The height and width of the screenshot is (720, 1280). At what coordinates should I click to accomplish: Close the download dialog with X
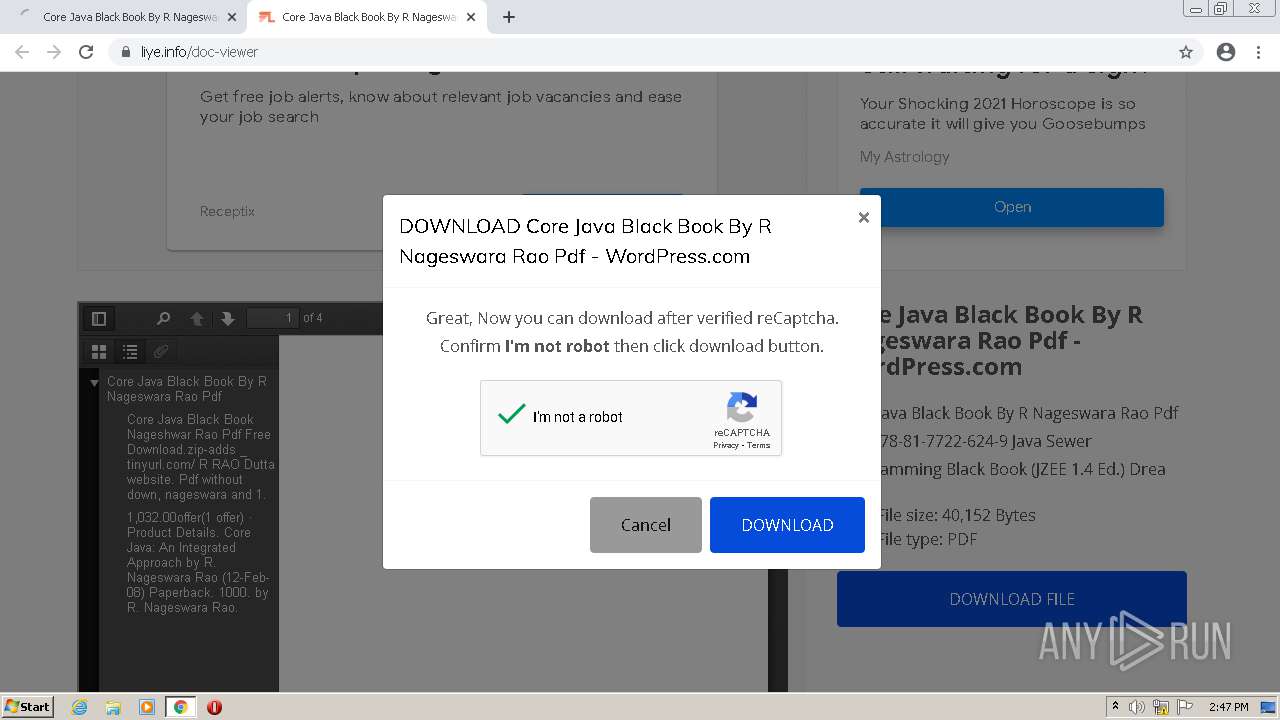[864, 217]
